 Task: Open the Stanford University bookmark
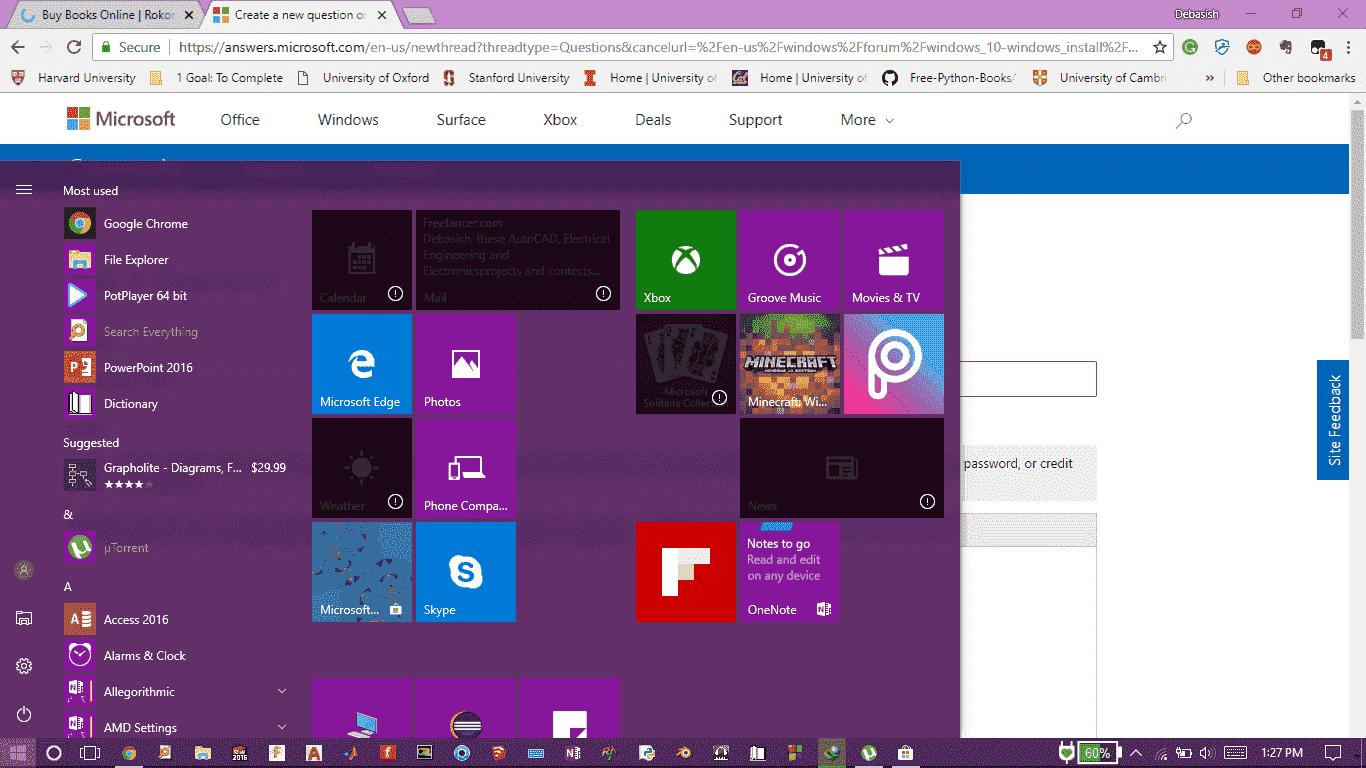click(505, 78)
